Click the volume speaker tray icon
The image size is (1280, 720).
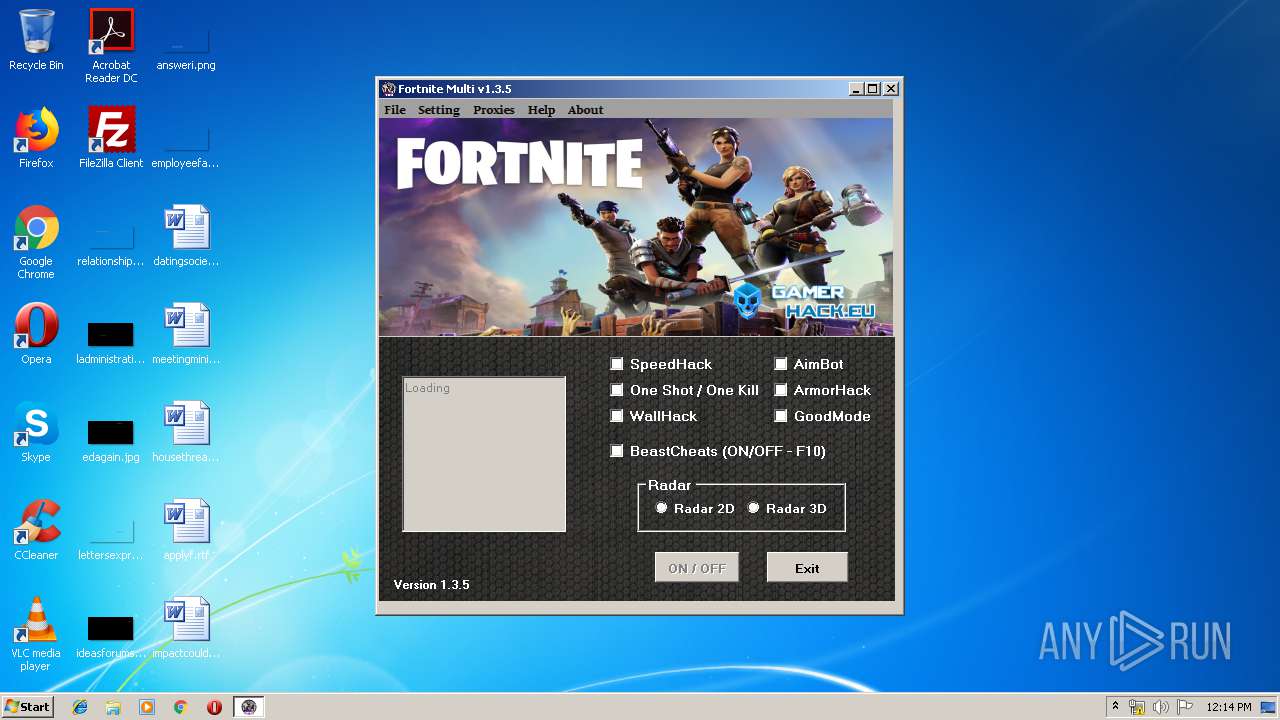[1161, 707]
